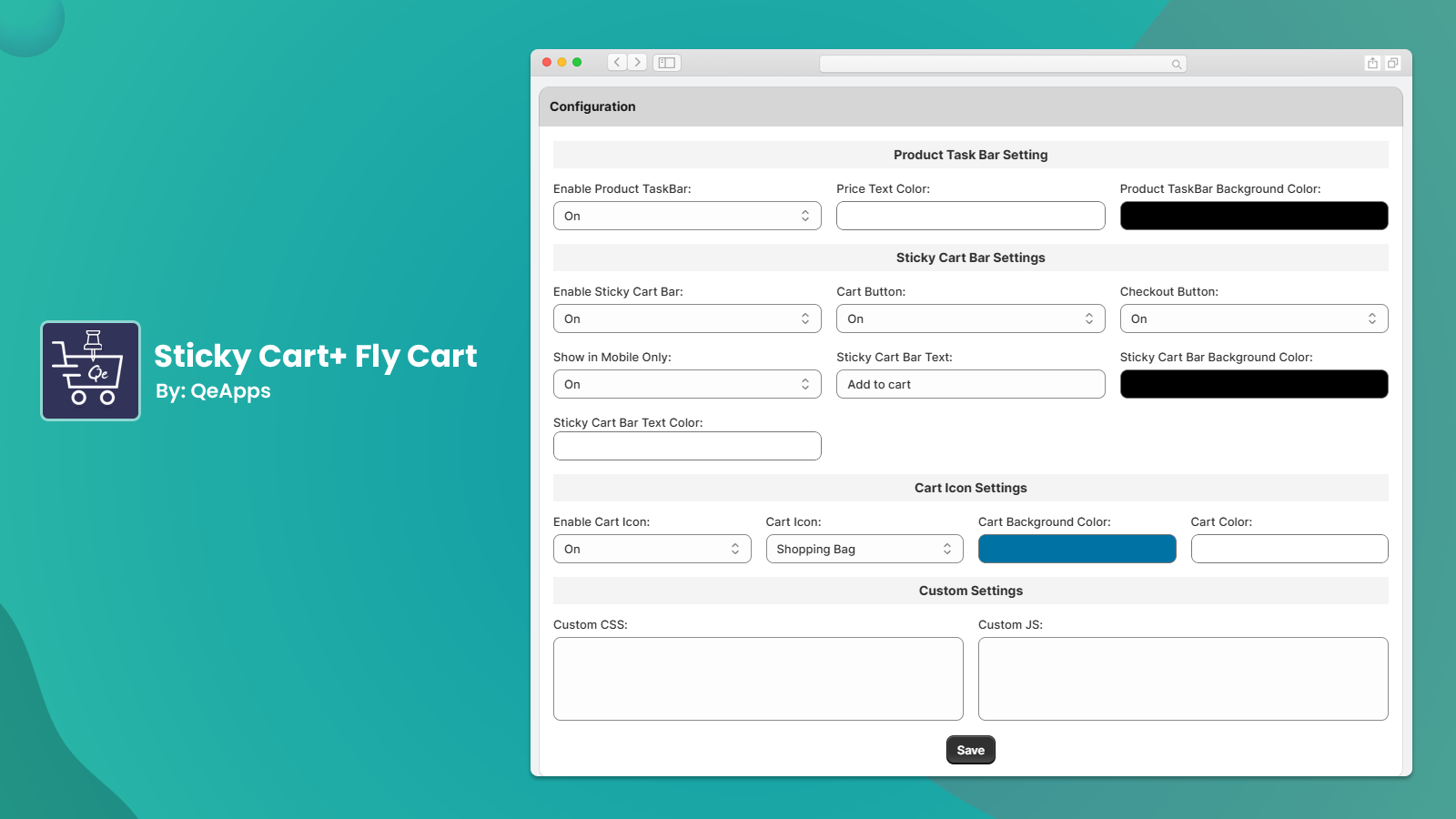Viewport: 1456px width, 819px height.
Task: Click the browser address bar
Action: [x=1003, y=64]
